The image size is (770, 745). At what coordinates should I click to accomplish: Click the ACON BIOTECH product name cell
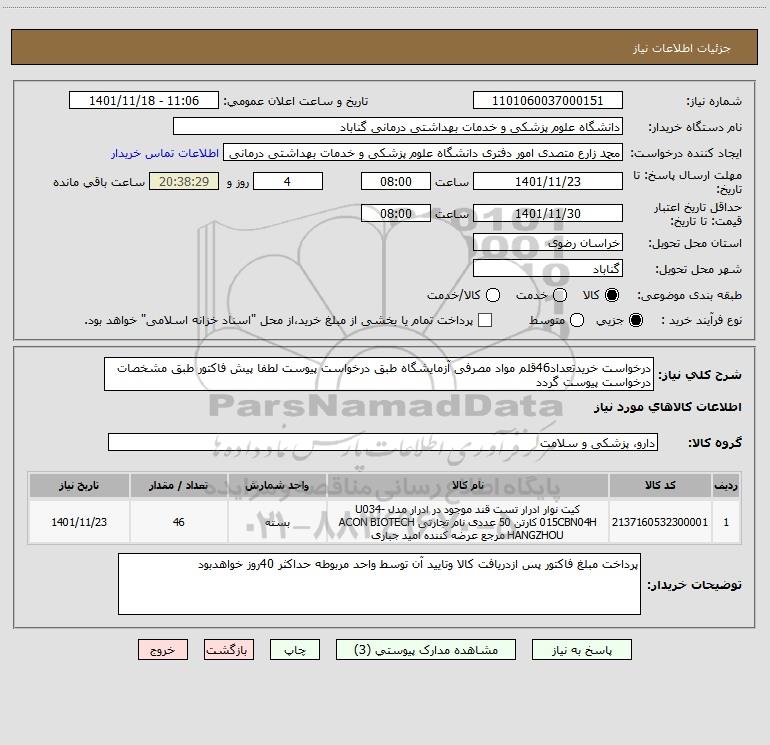(468, 522)
